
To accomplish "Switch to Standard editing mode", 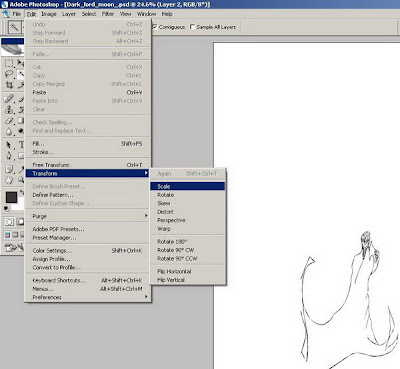I will click(9, 222).
